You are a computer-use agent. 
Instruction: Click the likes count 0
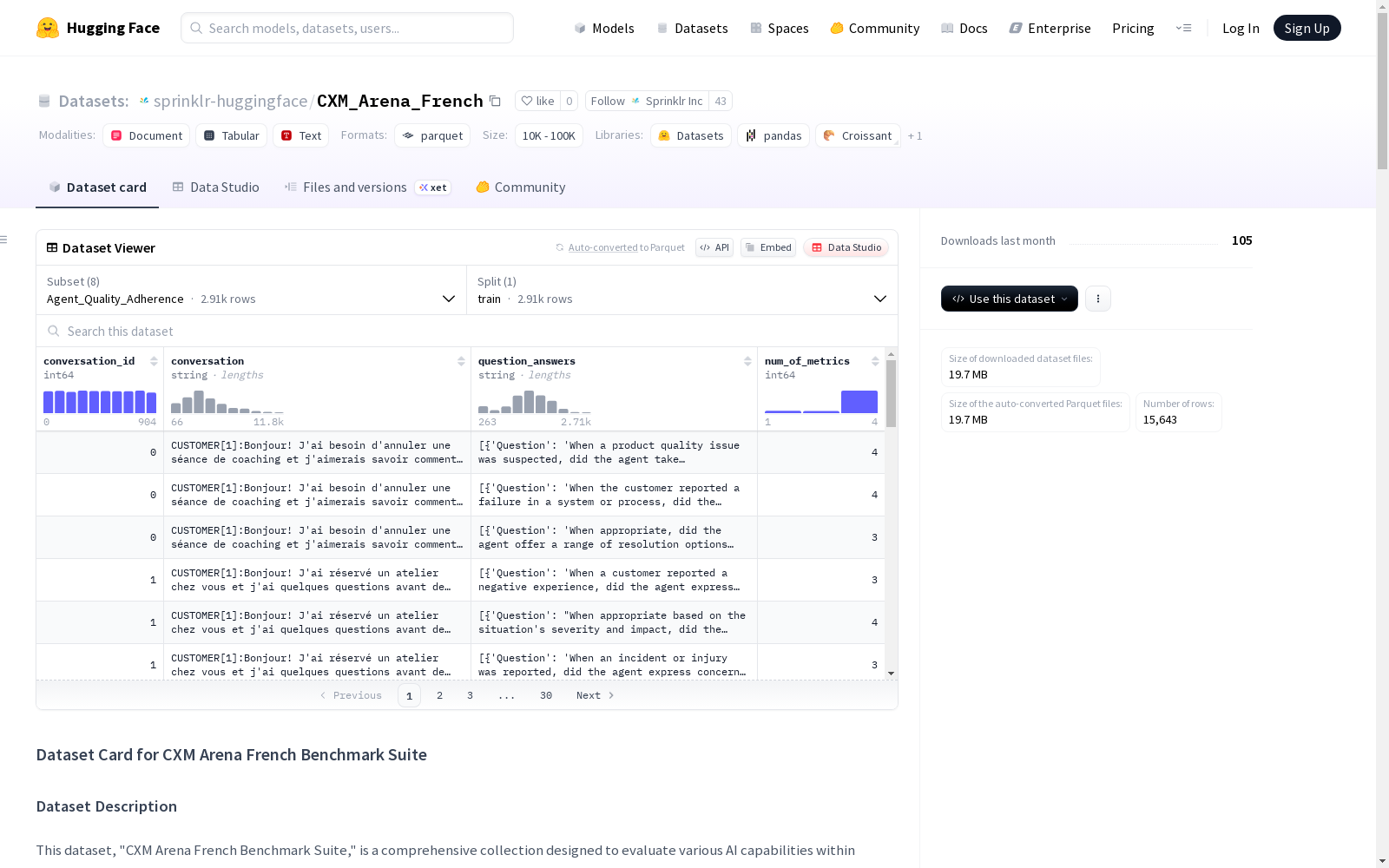pos(569,101)
